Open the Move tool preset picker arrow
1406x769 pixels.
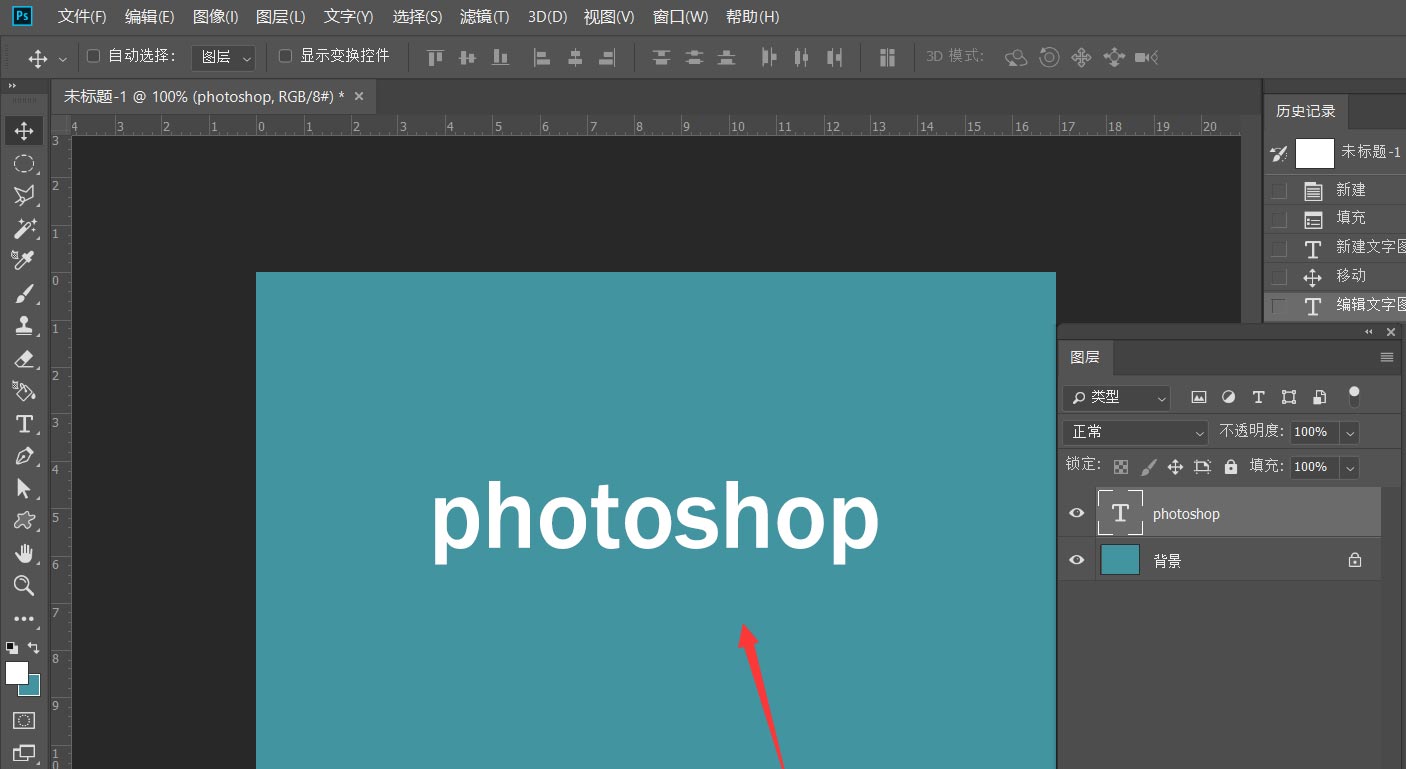pyautogui.click(x=63, y=59)
